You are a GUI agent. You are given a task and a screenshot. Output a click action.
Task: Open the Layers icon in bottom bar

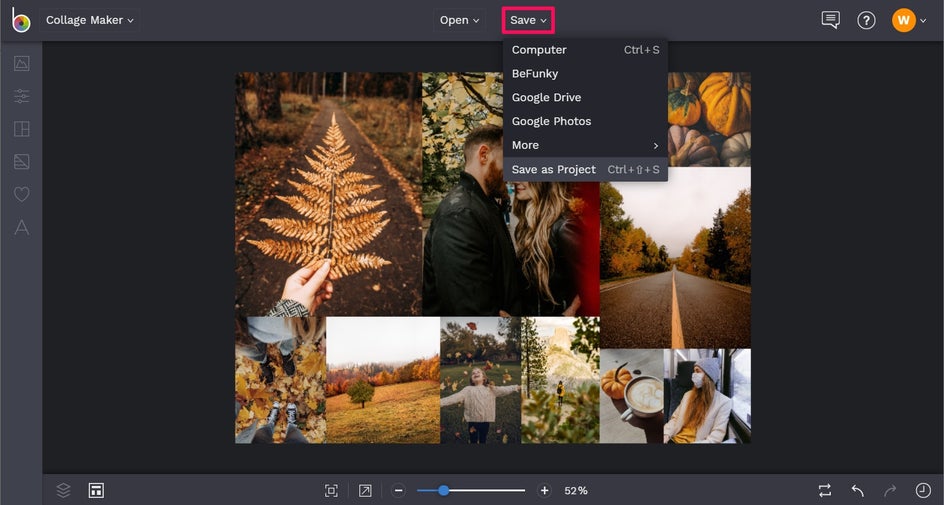63,490
